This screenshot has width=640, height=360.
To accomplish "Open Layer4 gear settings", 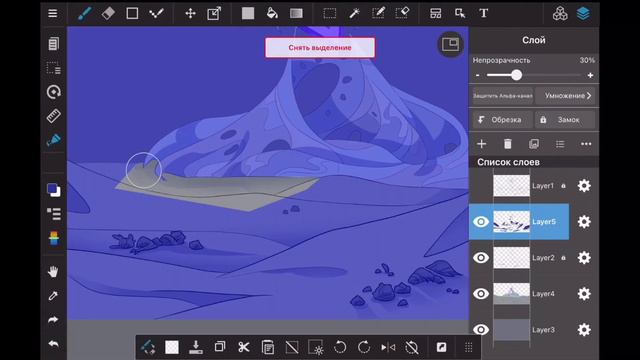I will pos(584,293).
